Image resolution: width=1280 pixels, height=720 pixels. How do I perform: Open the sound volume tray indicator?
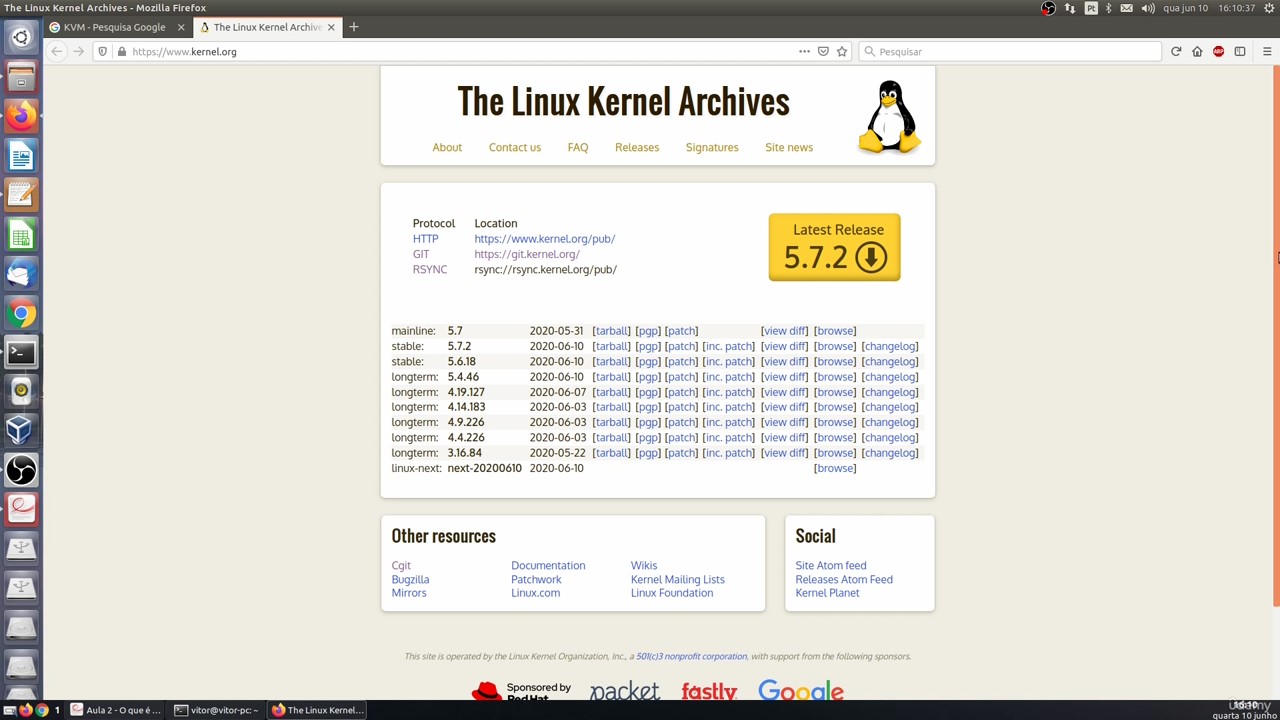click(1148, 8)
